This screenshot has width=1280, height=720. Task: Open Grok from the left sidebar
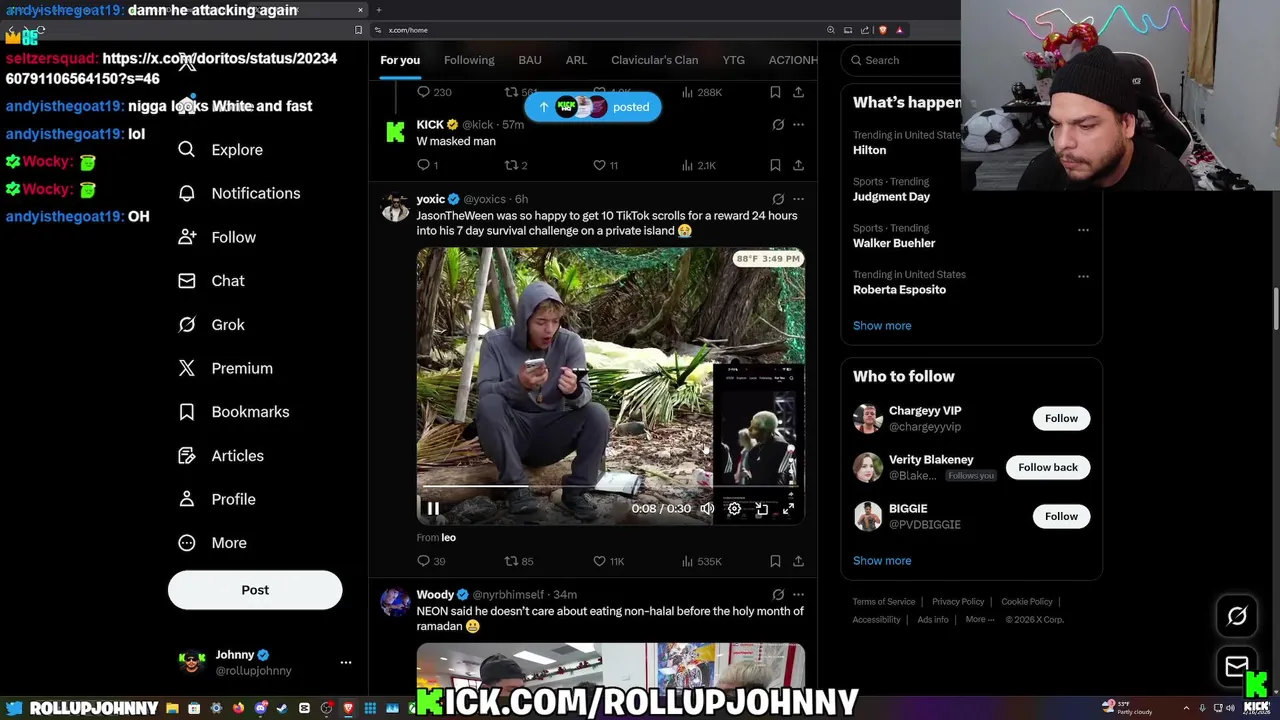(211, 325)
